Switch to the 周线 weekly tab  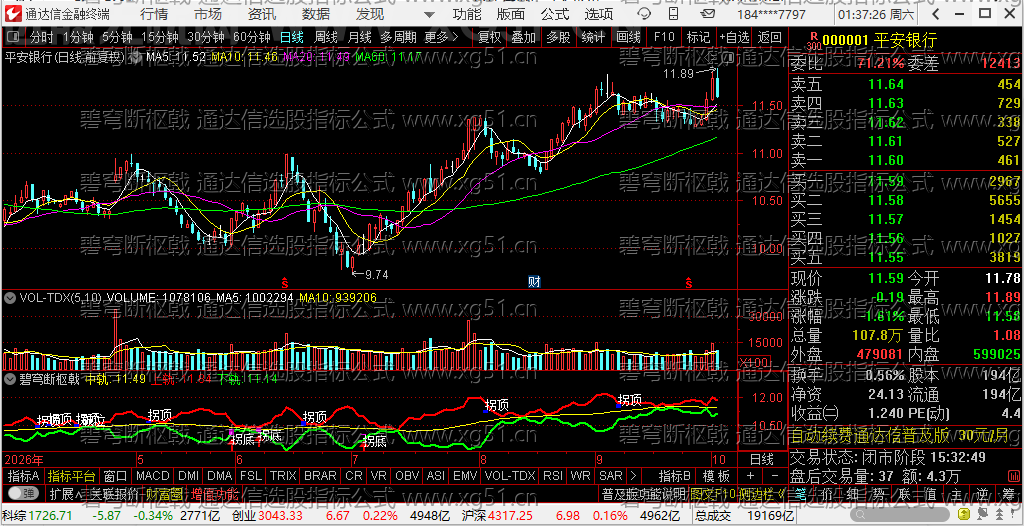(x=326, y=37)
